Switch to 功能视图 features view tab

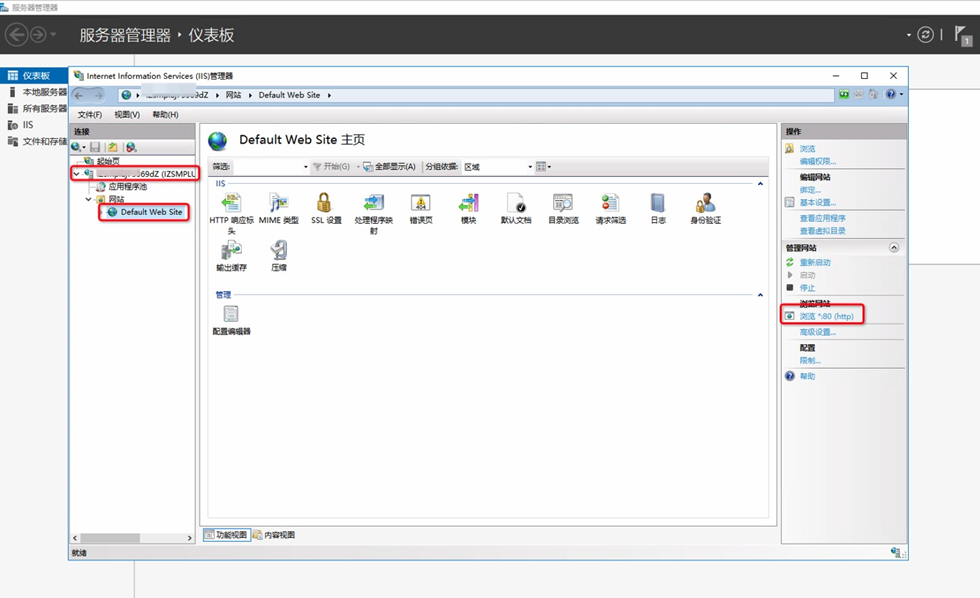click(x=226, y=535)
